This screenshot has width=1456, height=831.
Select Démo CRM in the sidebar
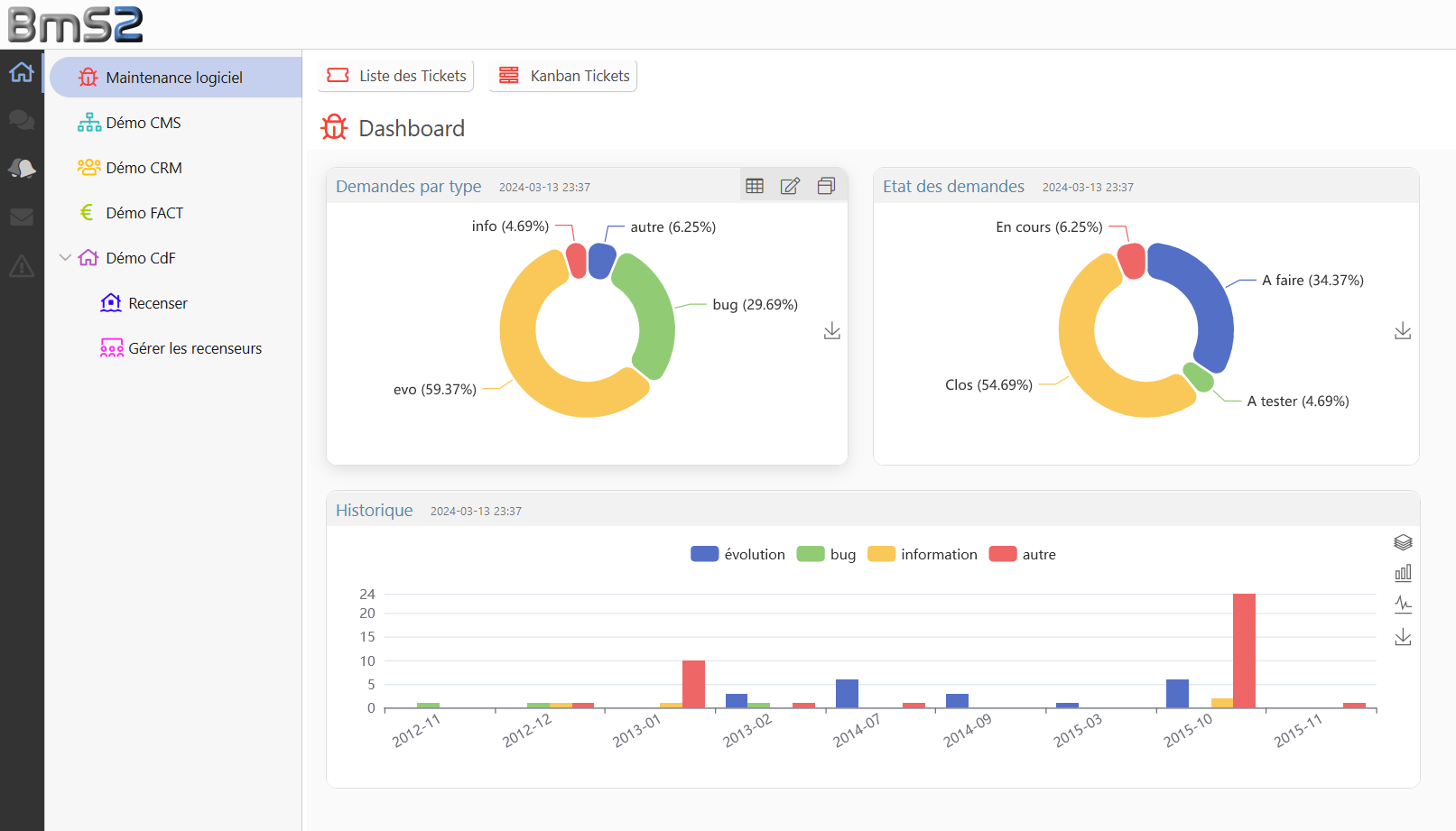(144, 168)
